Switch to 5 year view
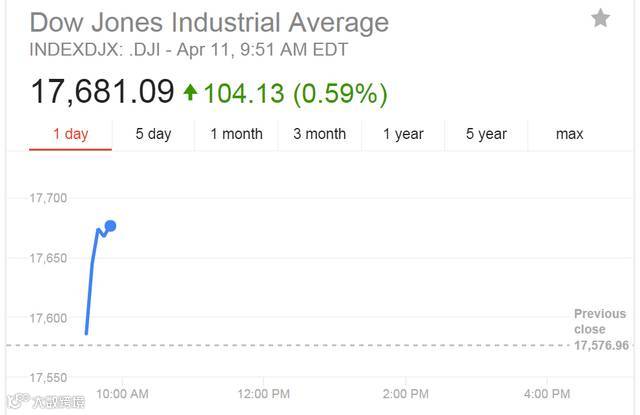The height and width of the screenshot is (415, 640). click(487, 134)
